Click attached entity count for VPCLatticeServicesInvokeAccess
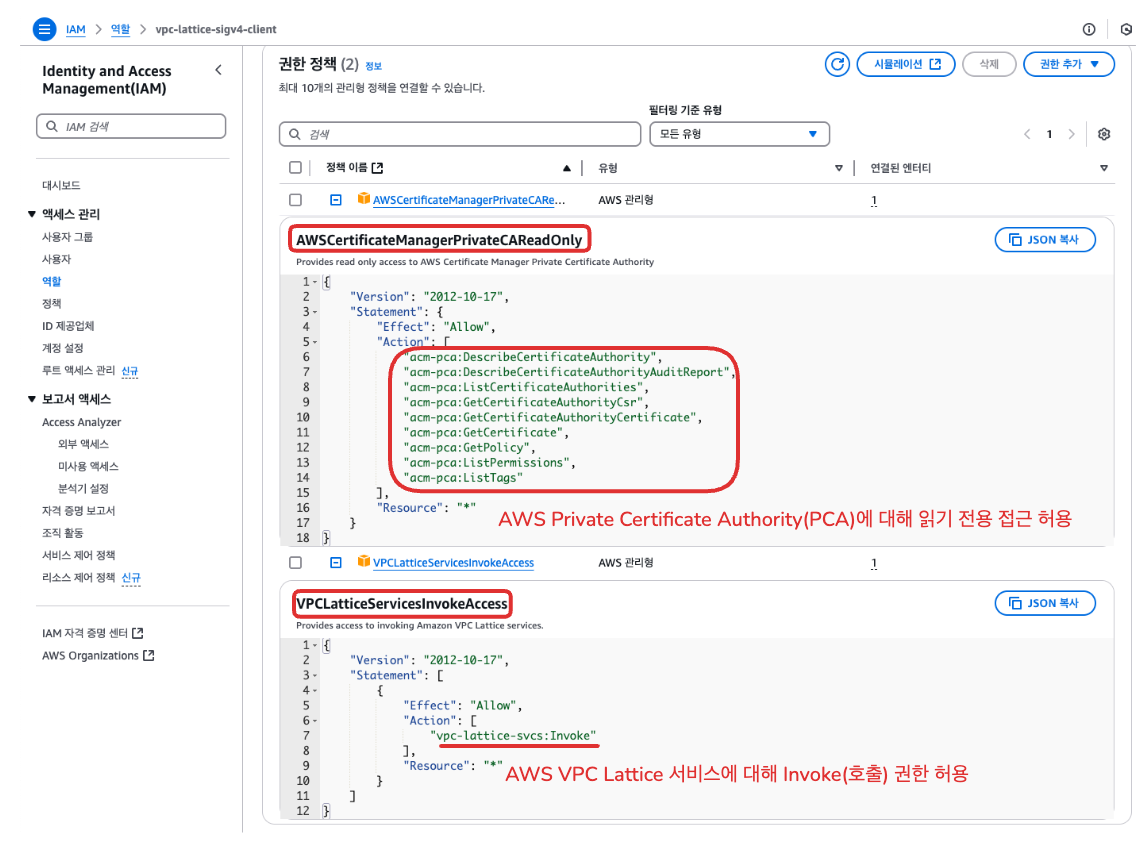This screenshot has height=848, width=1143. coord(873,564)
